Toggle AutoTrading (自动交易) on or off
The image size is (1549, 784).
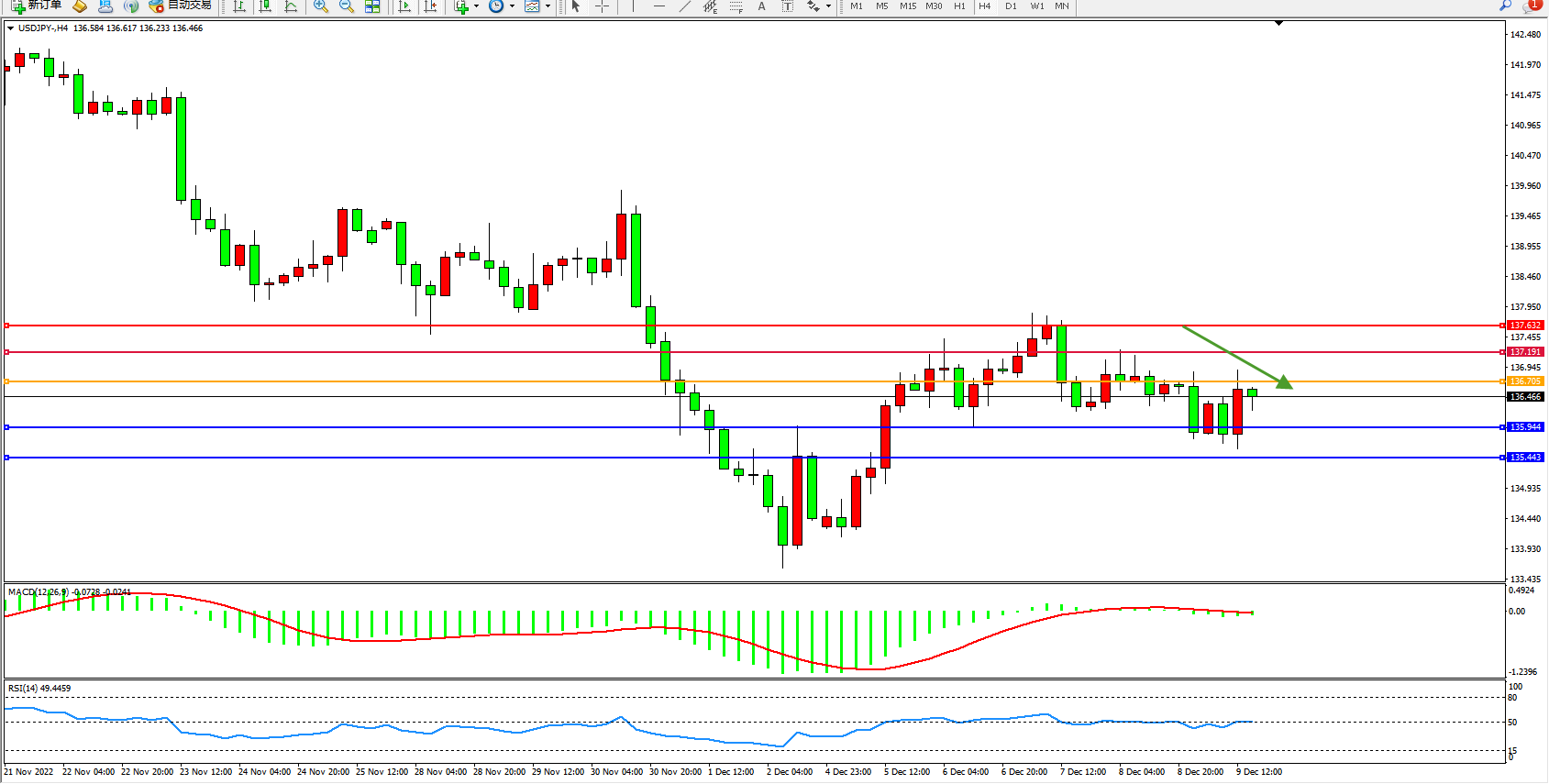click(x=181, y=6)
